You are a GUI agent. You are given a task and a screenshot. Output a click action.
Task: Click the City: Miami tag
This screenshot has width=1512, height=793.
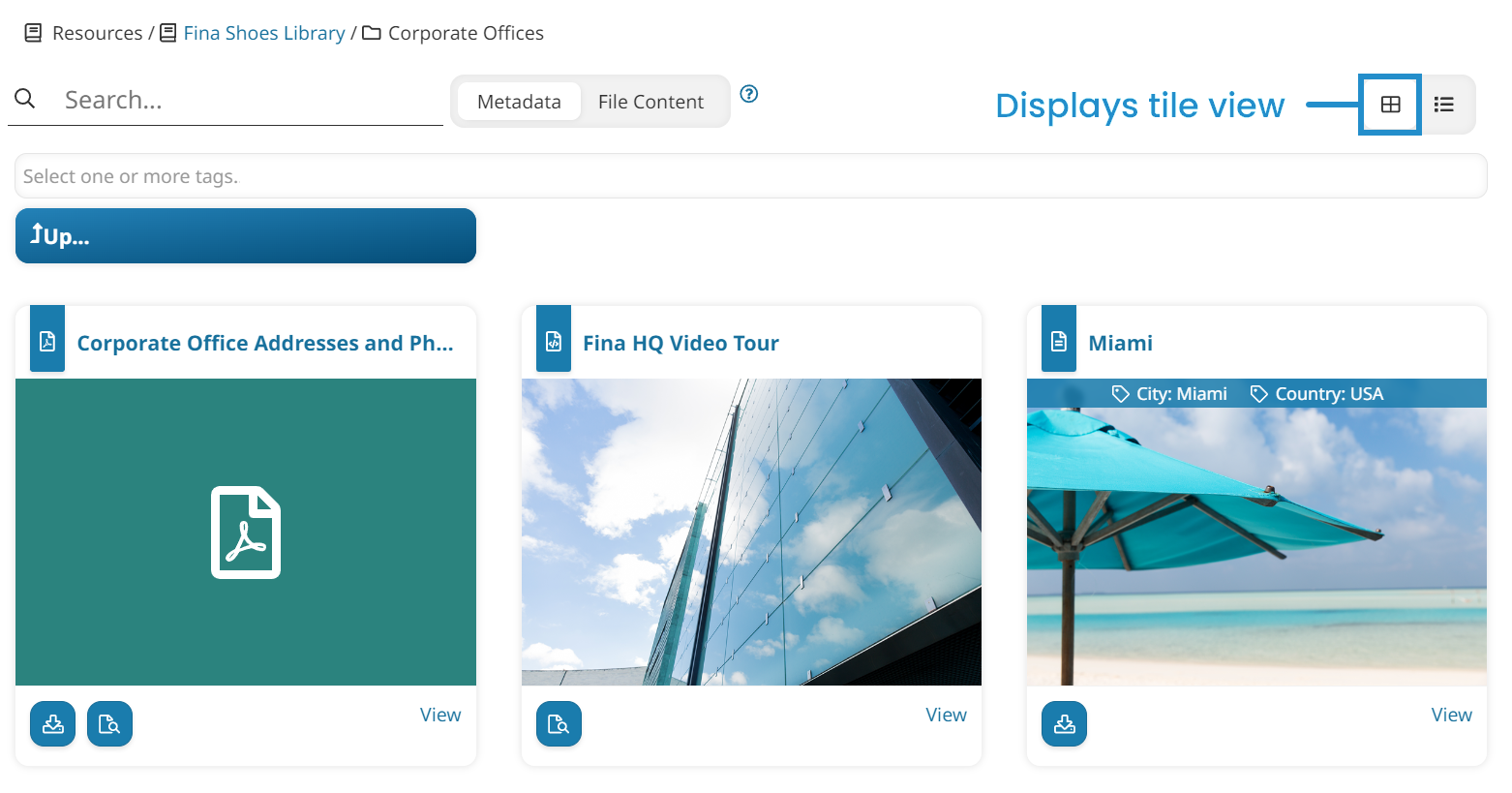pyautogui.click(x=1168, y=393)
